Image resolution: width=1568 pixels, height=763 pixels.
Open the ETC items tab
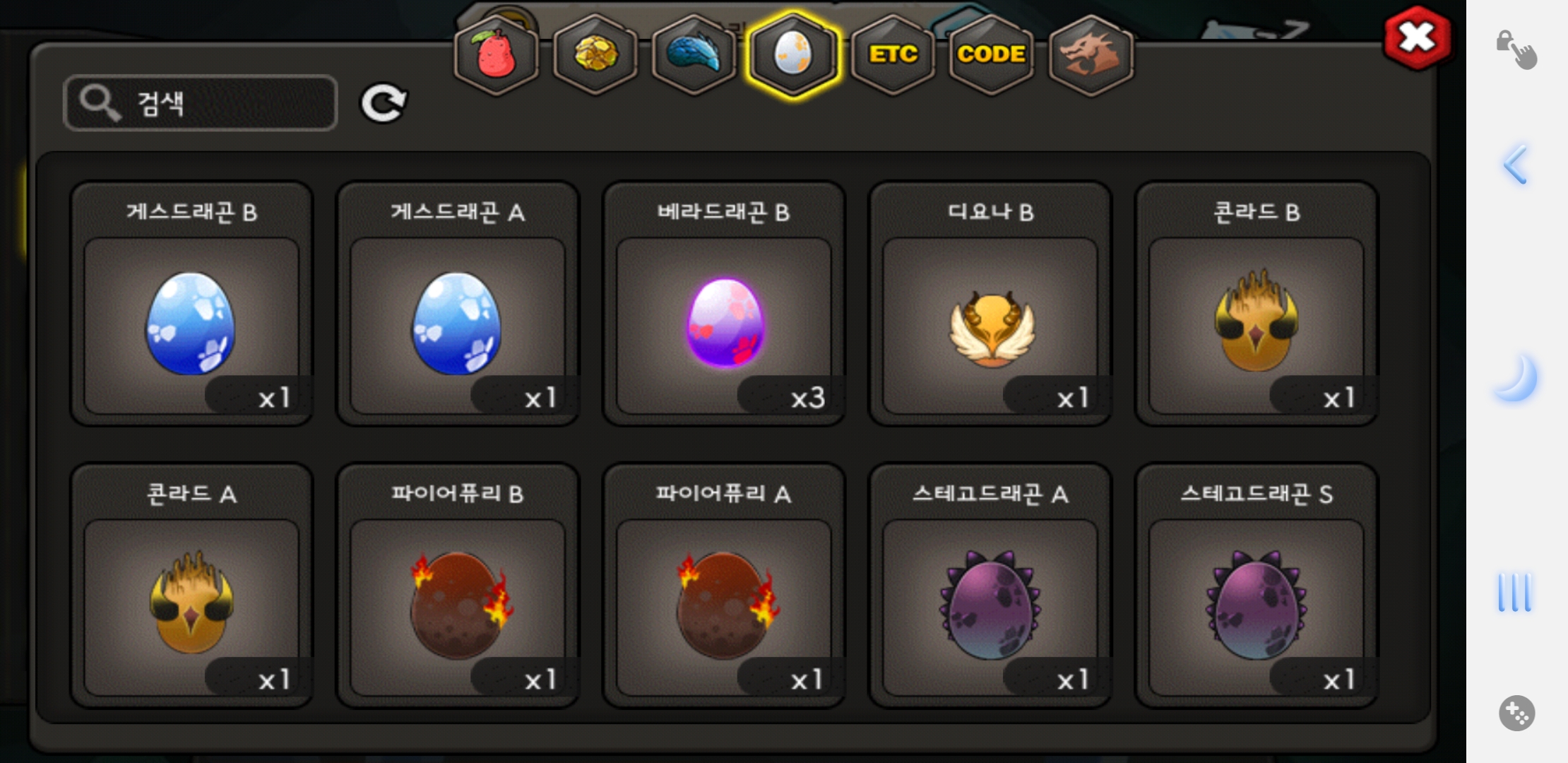[893, 54]
